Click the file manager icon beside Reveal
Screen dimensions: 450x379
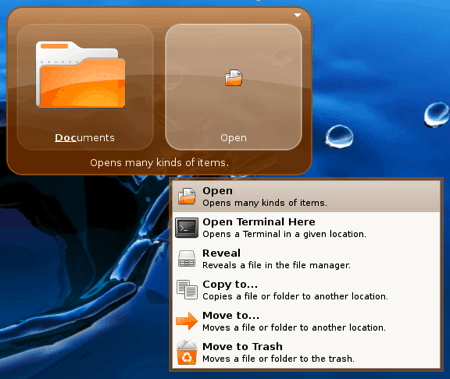click(x=187, y=259)
